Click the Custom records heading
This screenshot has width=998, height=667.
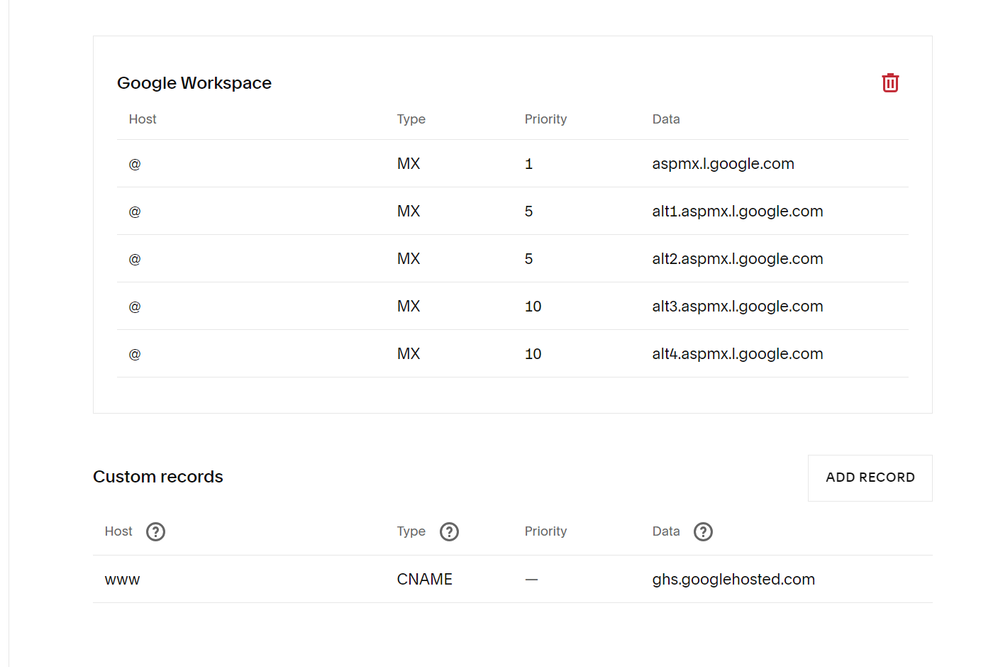tap(158, 477)
